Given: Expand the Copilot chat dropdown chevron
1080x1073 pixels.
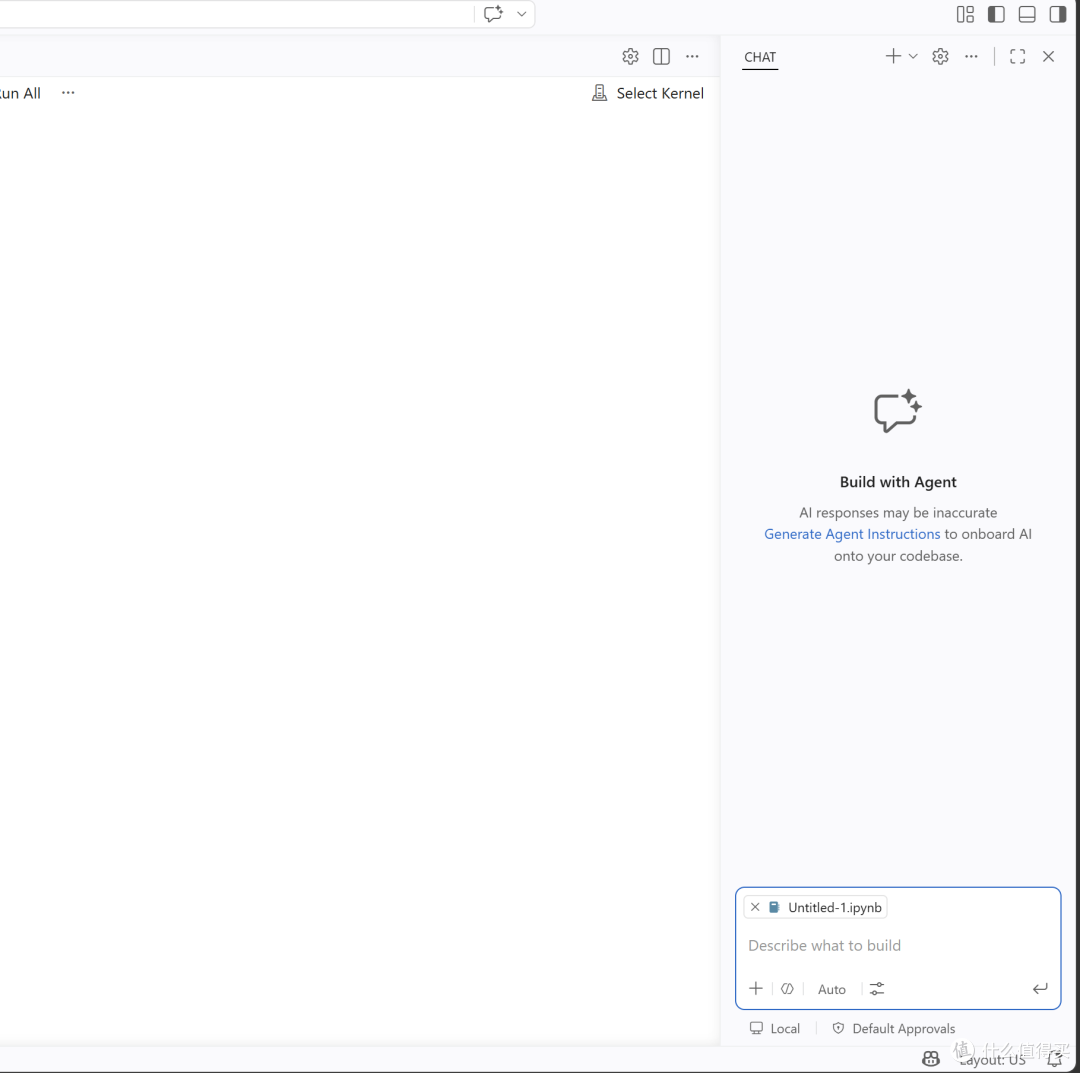Looking at the screenshot, I should tap(521, 14).
